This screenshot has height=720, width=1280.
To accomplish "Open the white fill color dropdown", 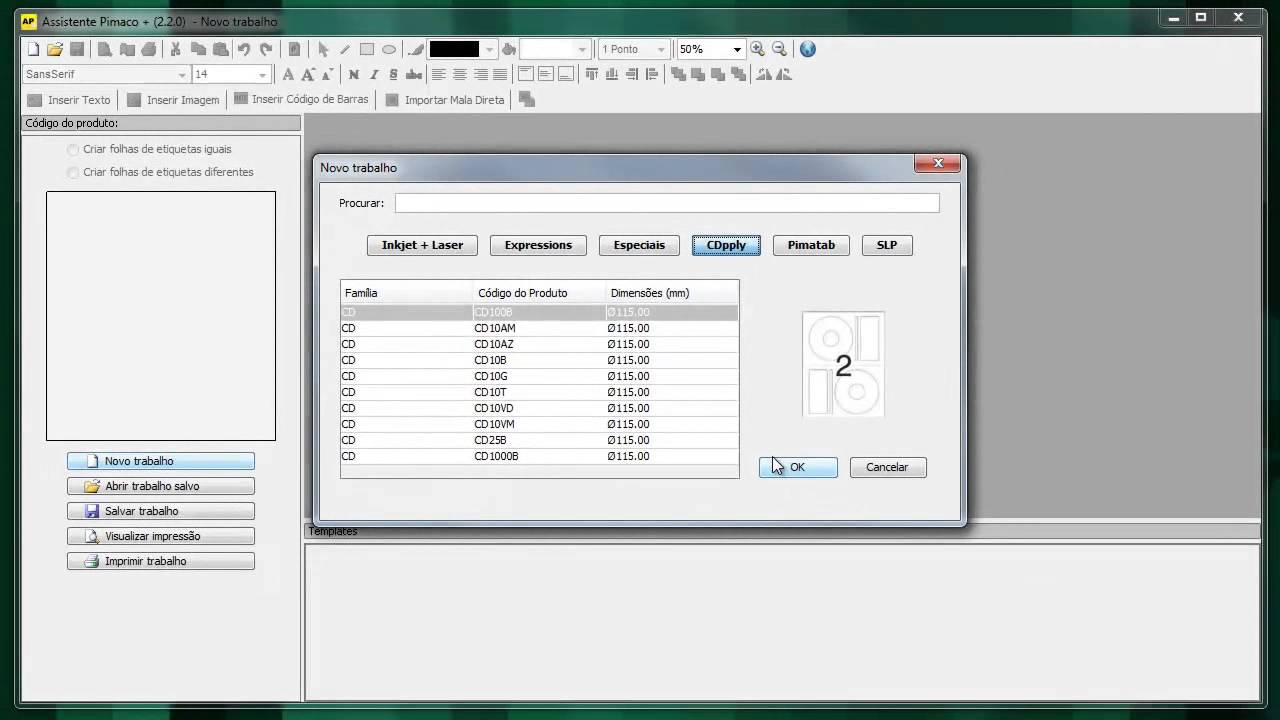I will [582, 49].
